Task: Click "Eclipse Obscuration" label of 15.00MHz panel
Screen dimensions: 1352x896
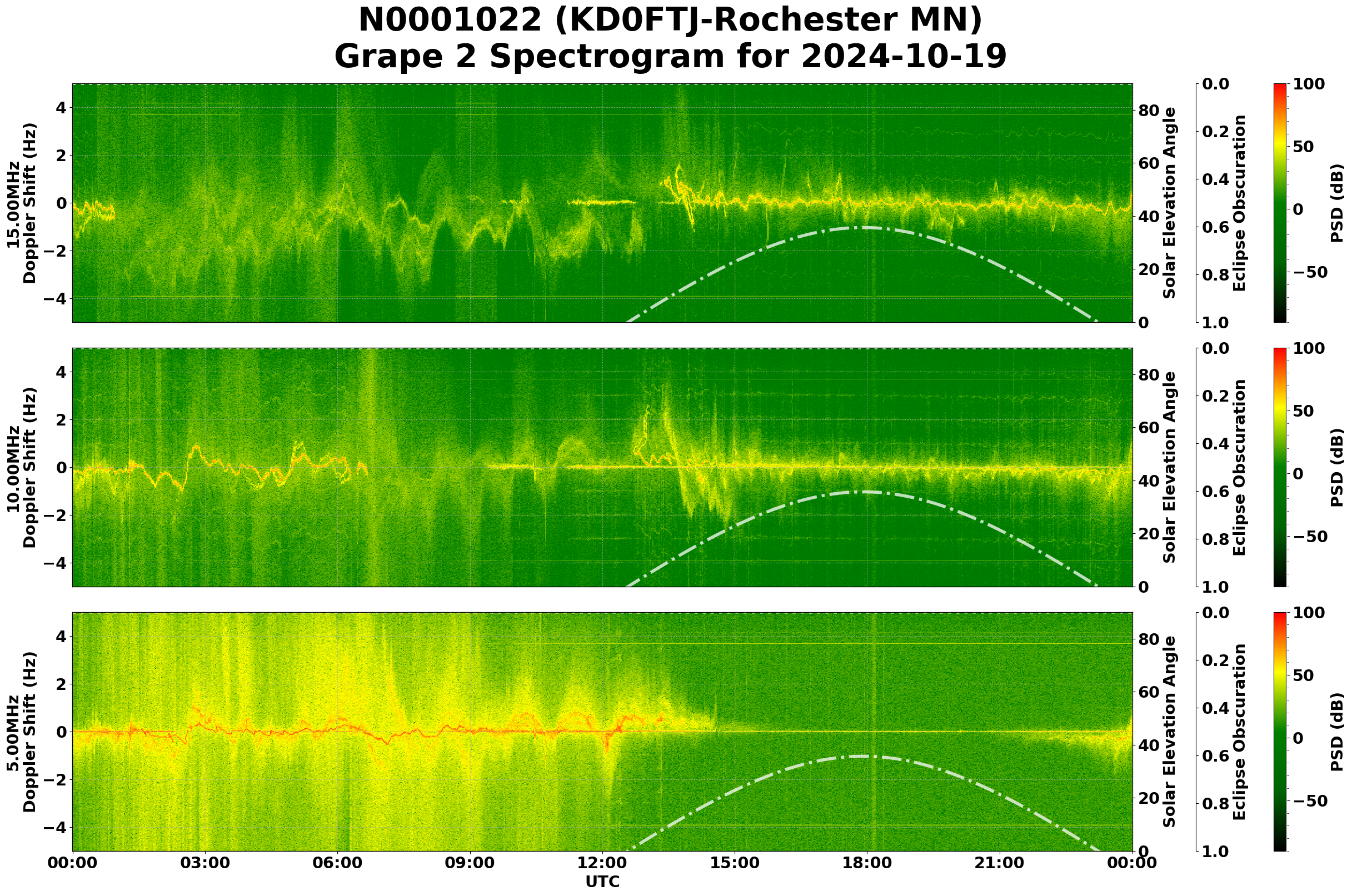Action: pyautogui.click(x=1239, y=203)
